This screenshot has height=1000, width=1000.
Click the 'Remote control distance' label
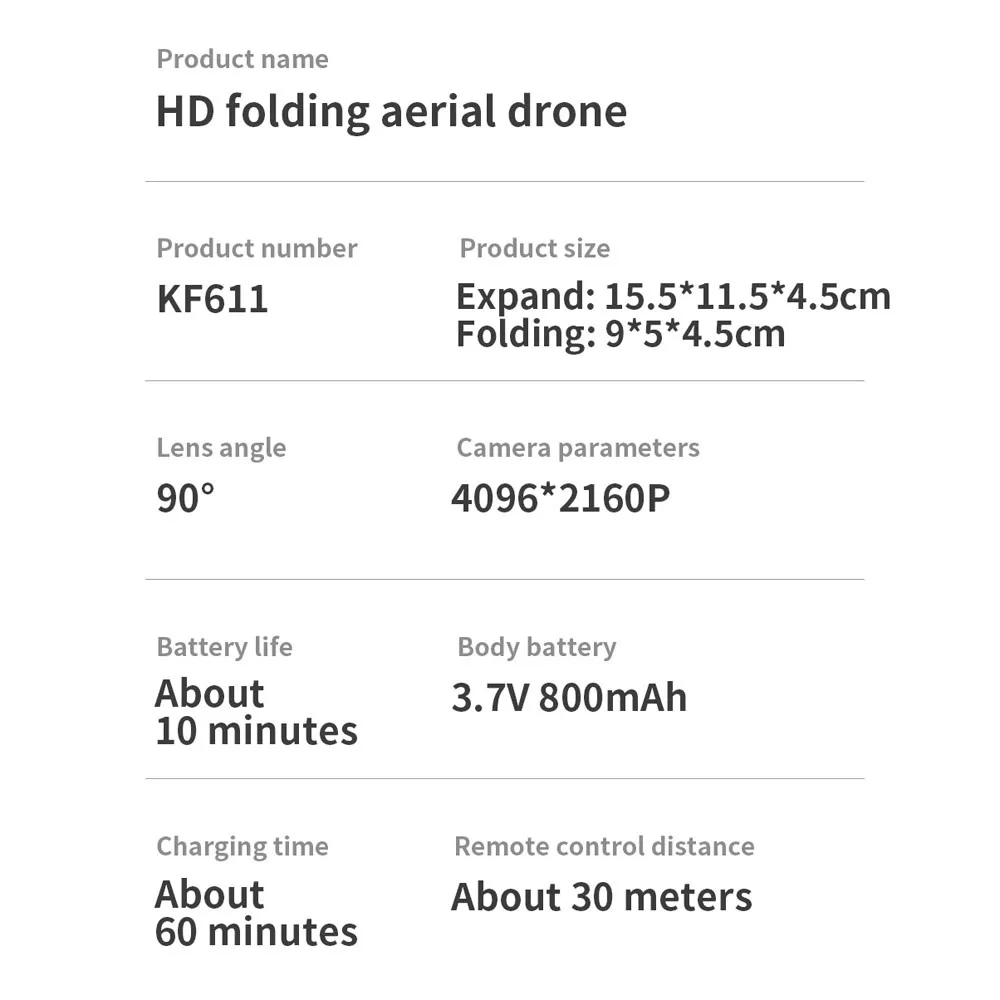pyautogui.click(x=605, y=846)
